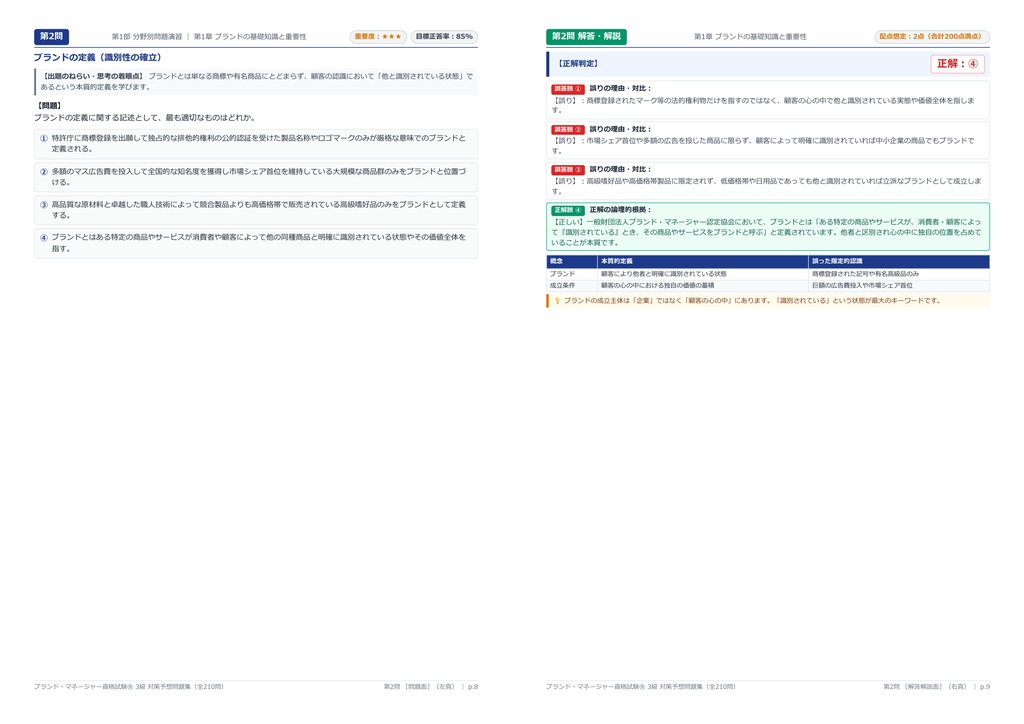Viewport: 1024px width, 724px height.
Task: Click the green 正解肢④ tag
Action: (x=568, y=210)
